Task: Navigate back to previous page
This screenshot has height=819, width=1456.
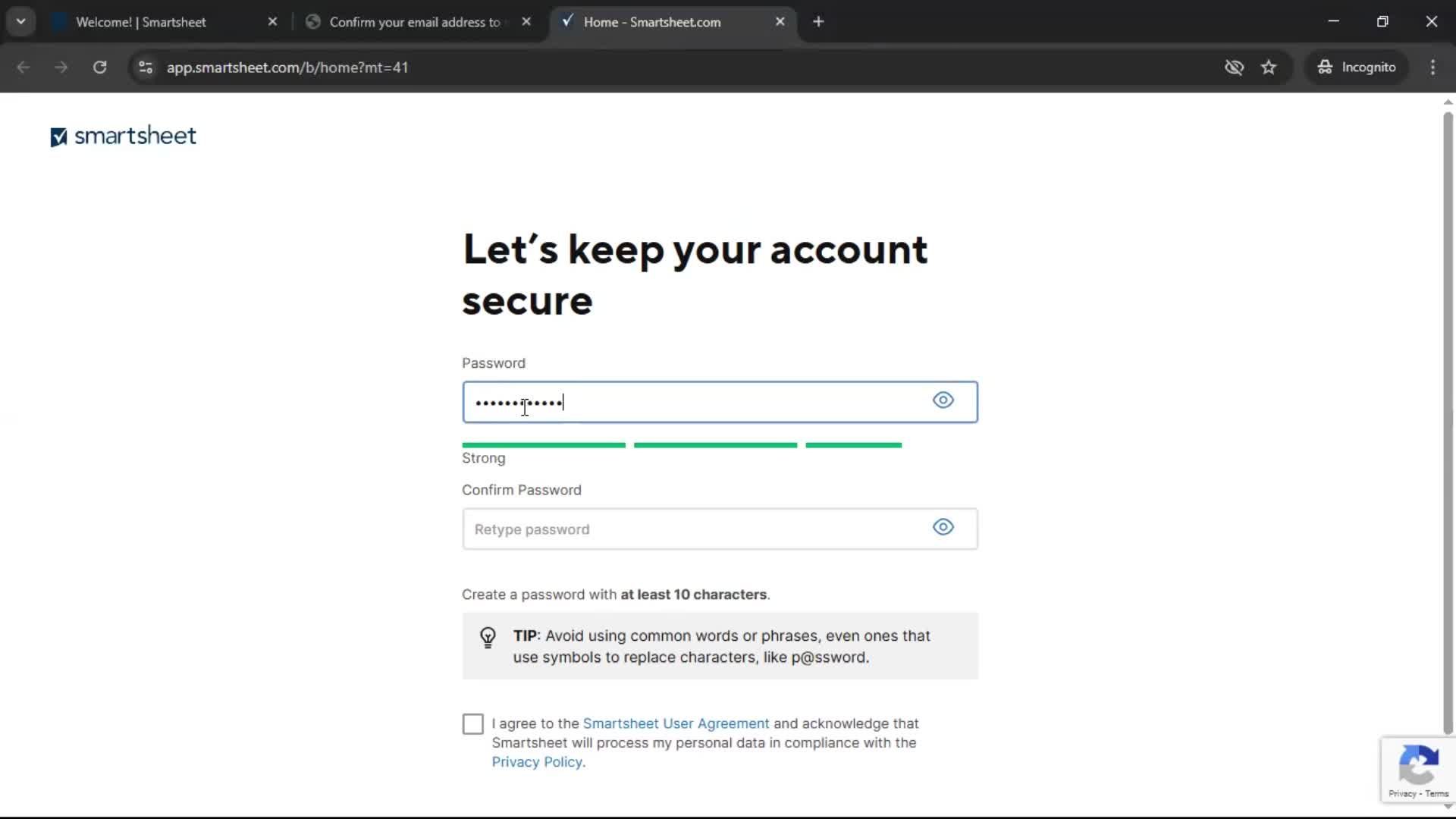Action: coord(24,67)
